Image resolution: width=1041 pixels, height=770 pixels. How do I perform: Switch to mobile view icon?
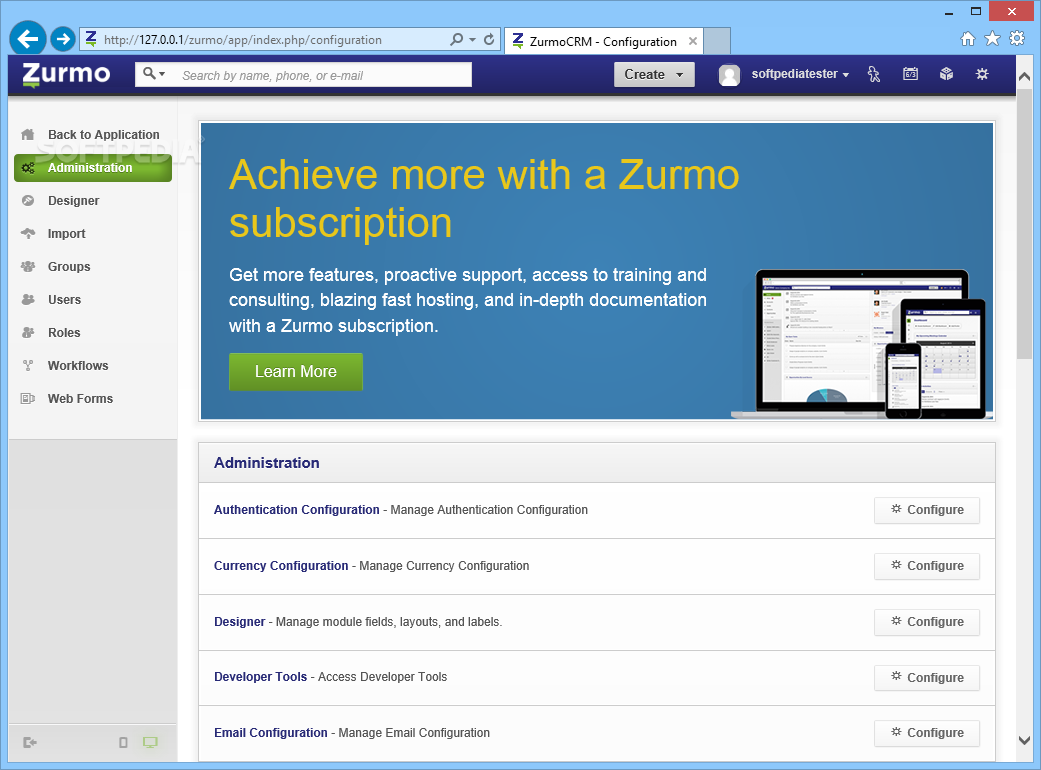123,742
